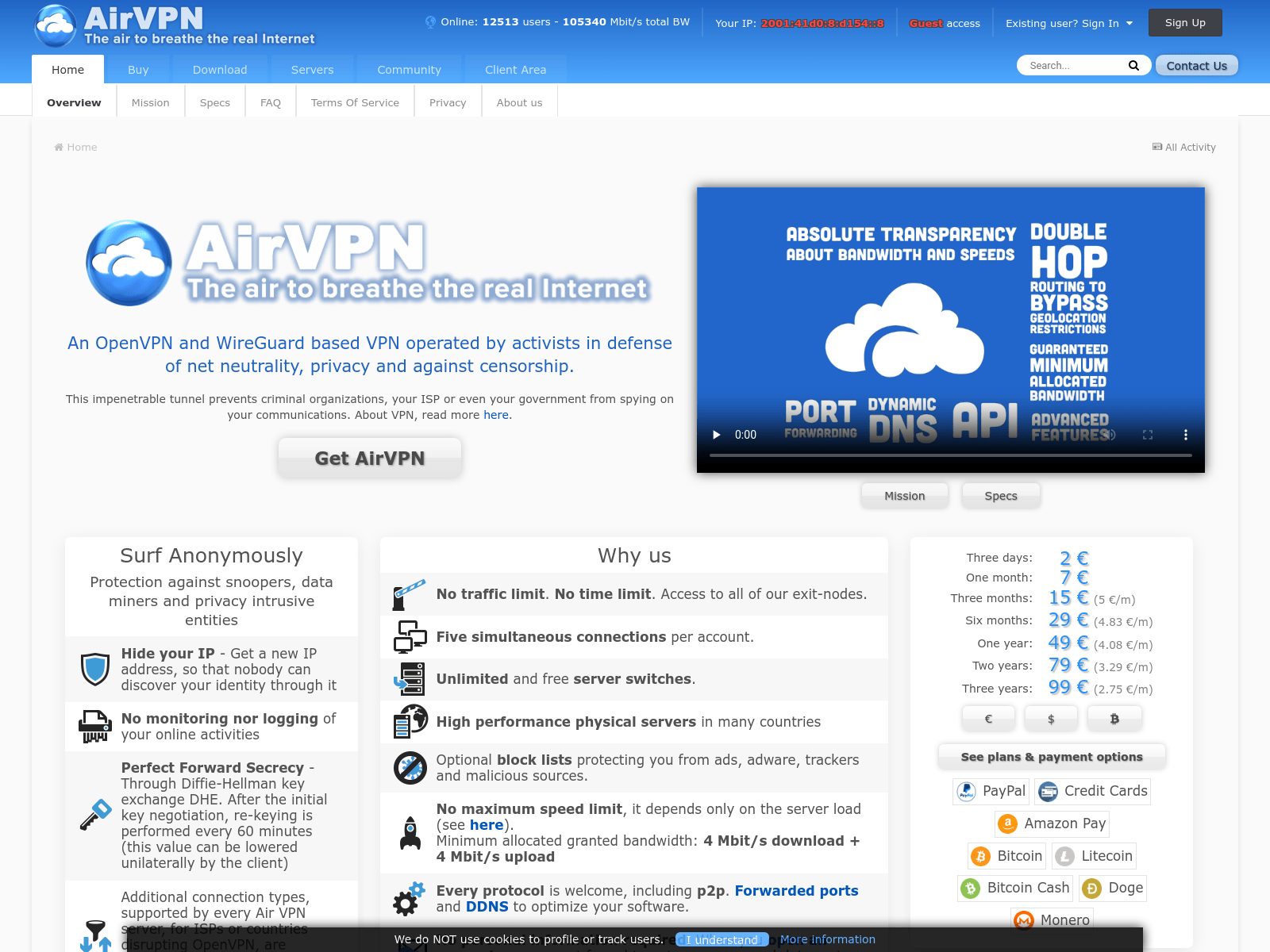This screenshot has height=952, width=1270.
Task: Select the Overview sub-tab
Action: click(74, 102)
